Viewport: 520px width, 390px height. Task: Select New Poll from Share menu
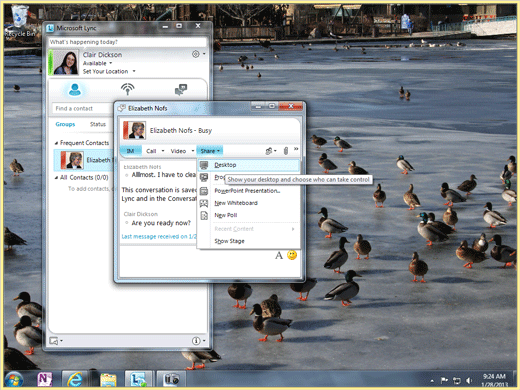(x=249, y=215)
